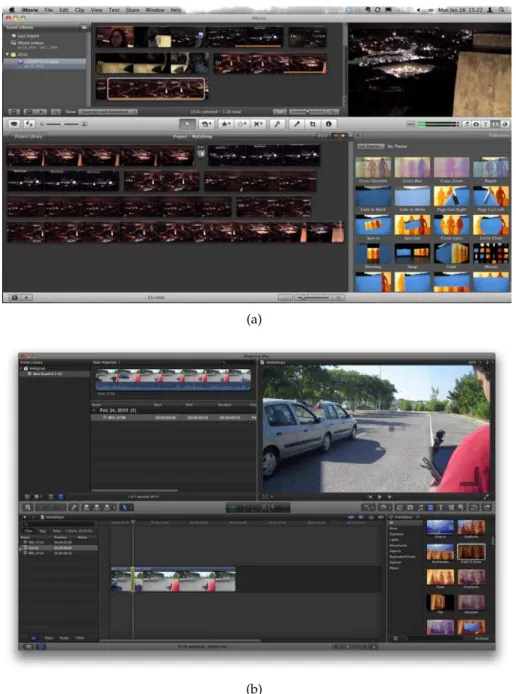Click the Set Theme button

point(371,147)
